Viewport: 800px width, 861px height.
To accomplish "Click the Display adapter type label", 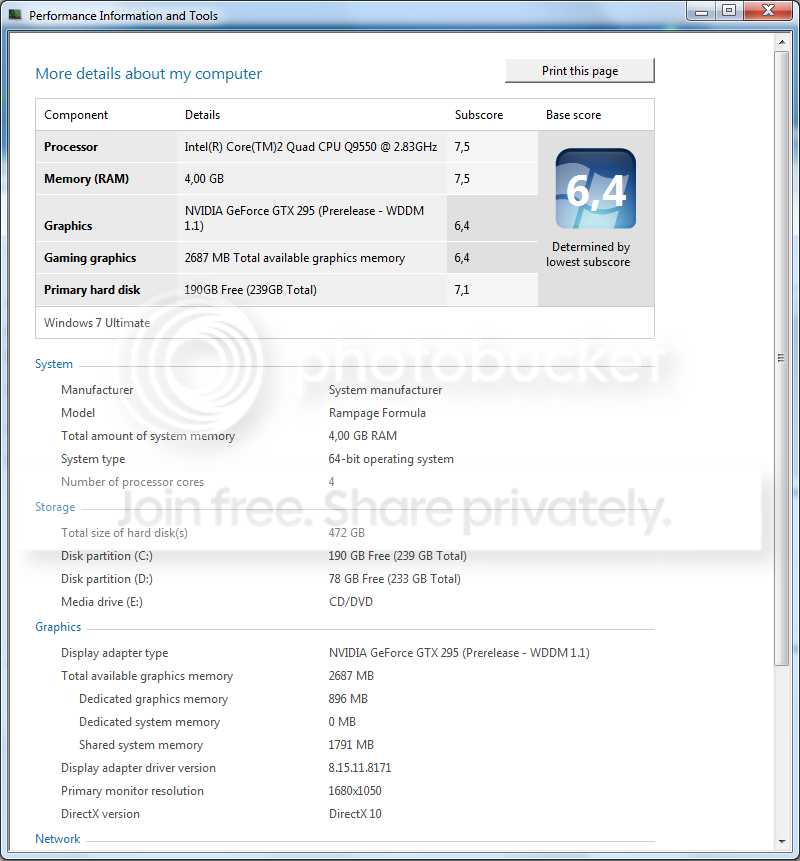I will click(114, 653).
